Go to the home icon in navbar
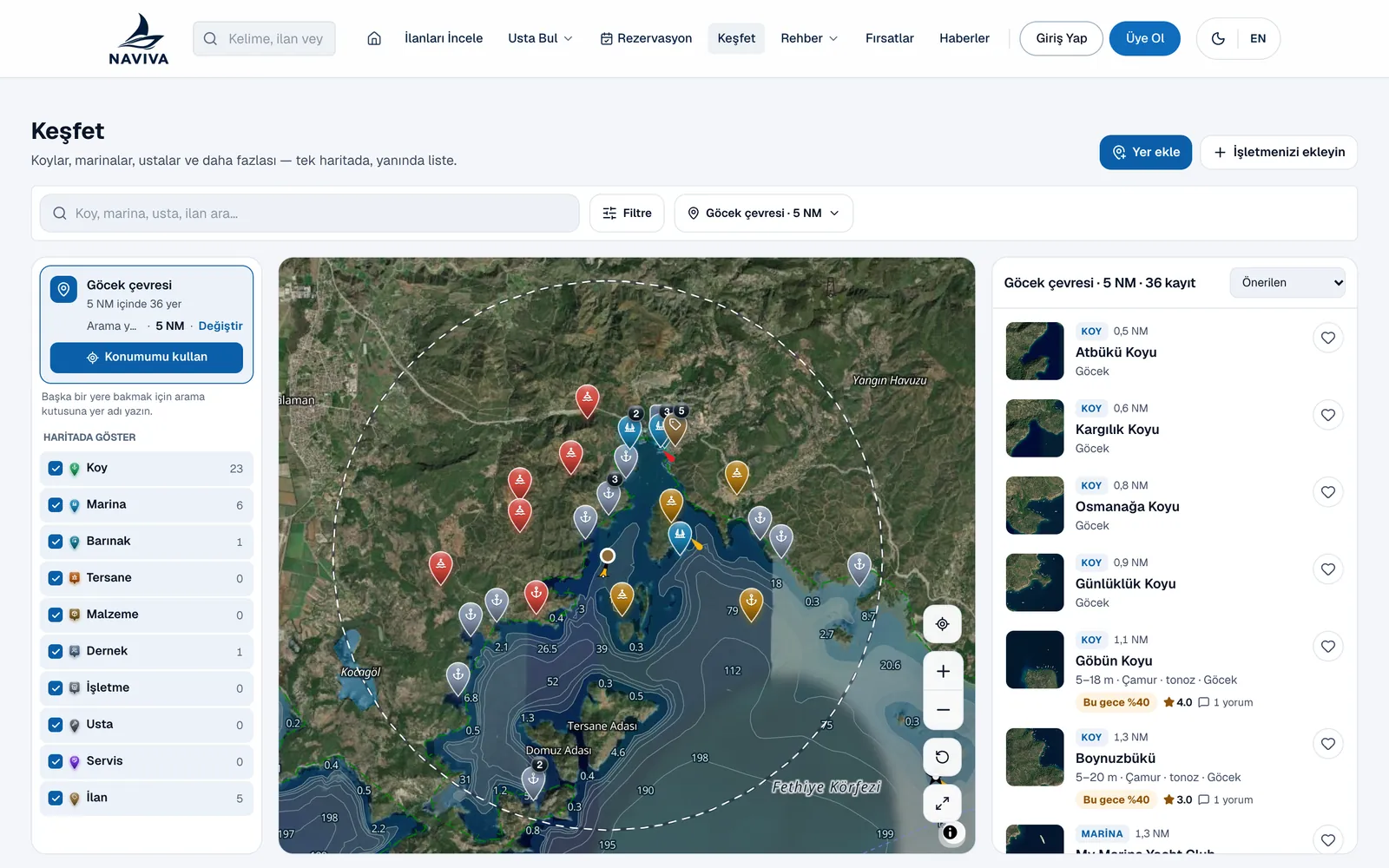Screen dimensions: 1389x868 click(x=374, y=38)
